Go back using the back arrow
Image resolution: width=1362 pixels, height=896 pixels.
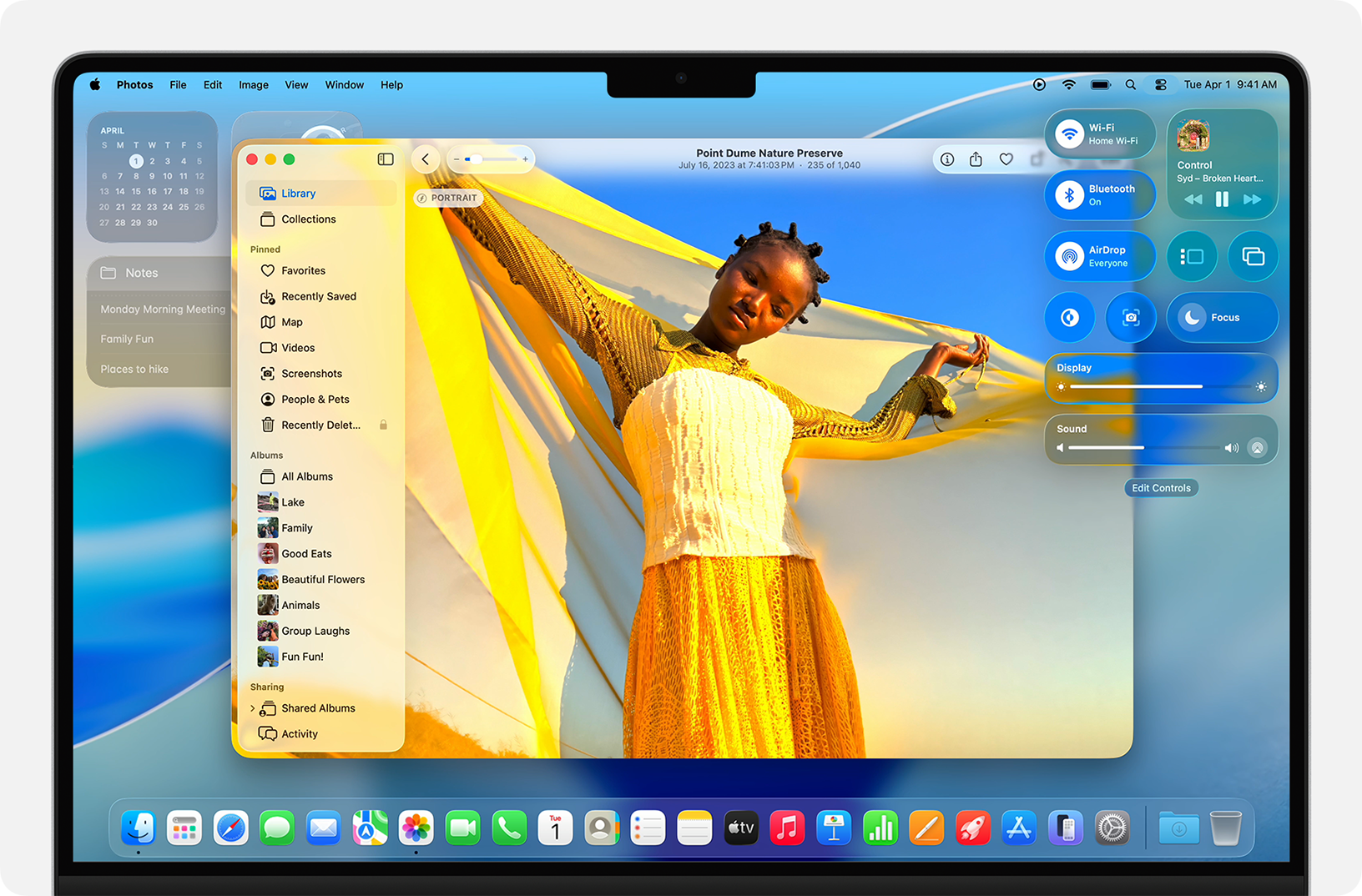425,159
